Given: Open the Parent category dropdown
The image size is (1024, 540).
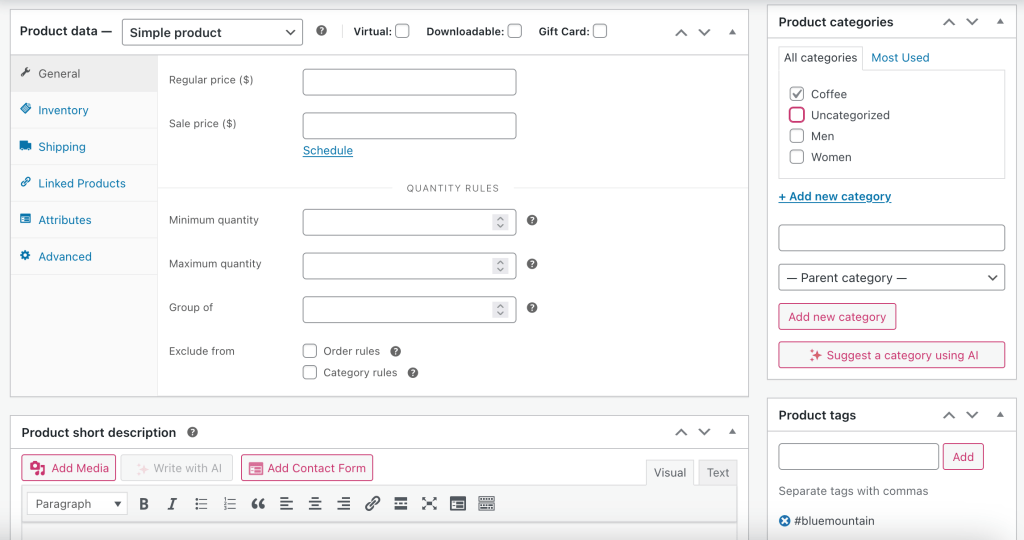Looking at the screenshot, I should (x=891, y=278).
